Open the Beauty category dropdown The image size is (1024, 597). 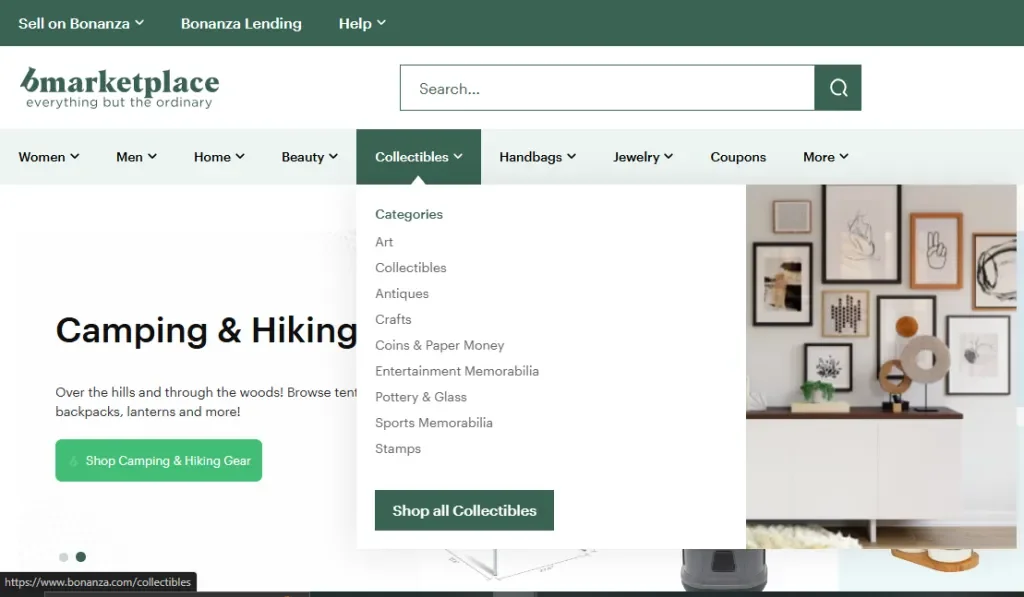point(309,157)
